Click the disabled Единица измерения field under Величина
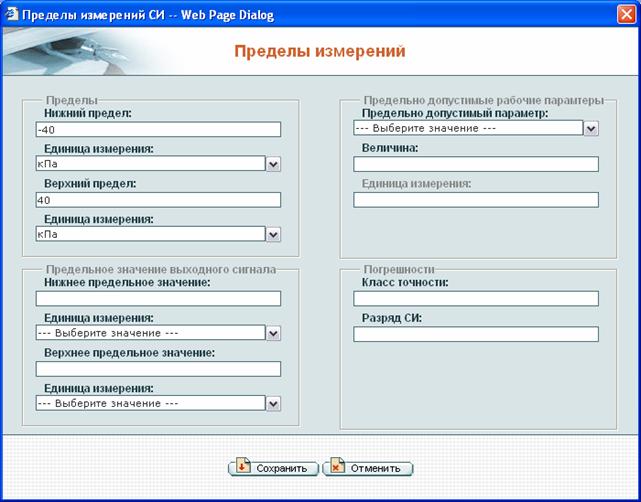This screenshot has height=502, width=641. (476, 200)
